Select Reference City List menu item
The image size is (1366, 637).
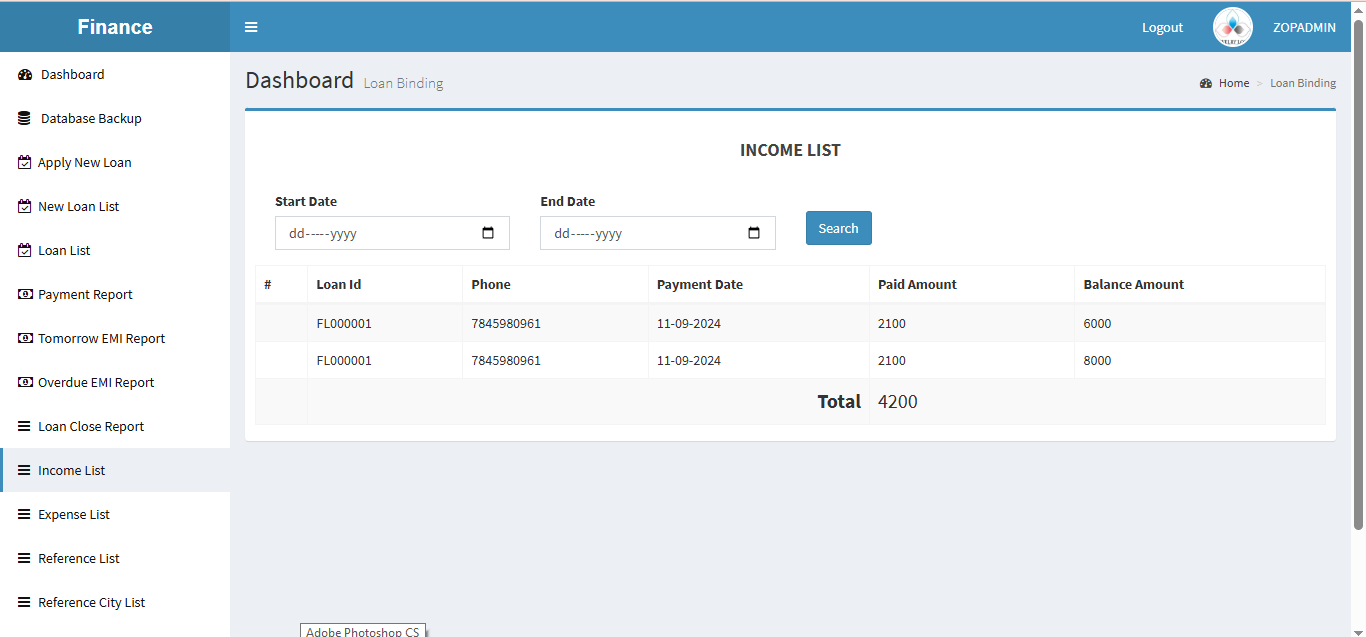[91, 603]
